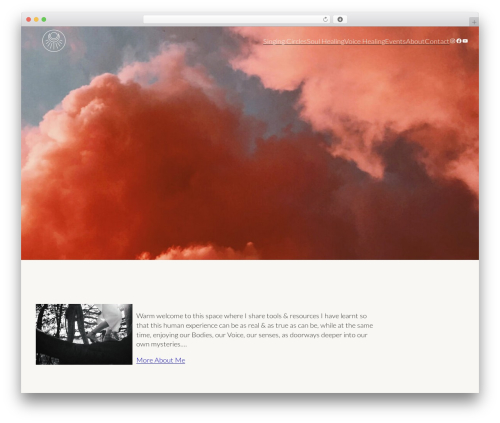500x423 pixels.
Task: Open a new tab with the plus button
Action: point(474,22)
